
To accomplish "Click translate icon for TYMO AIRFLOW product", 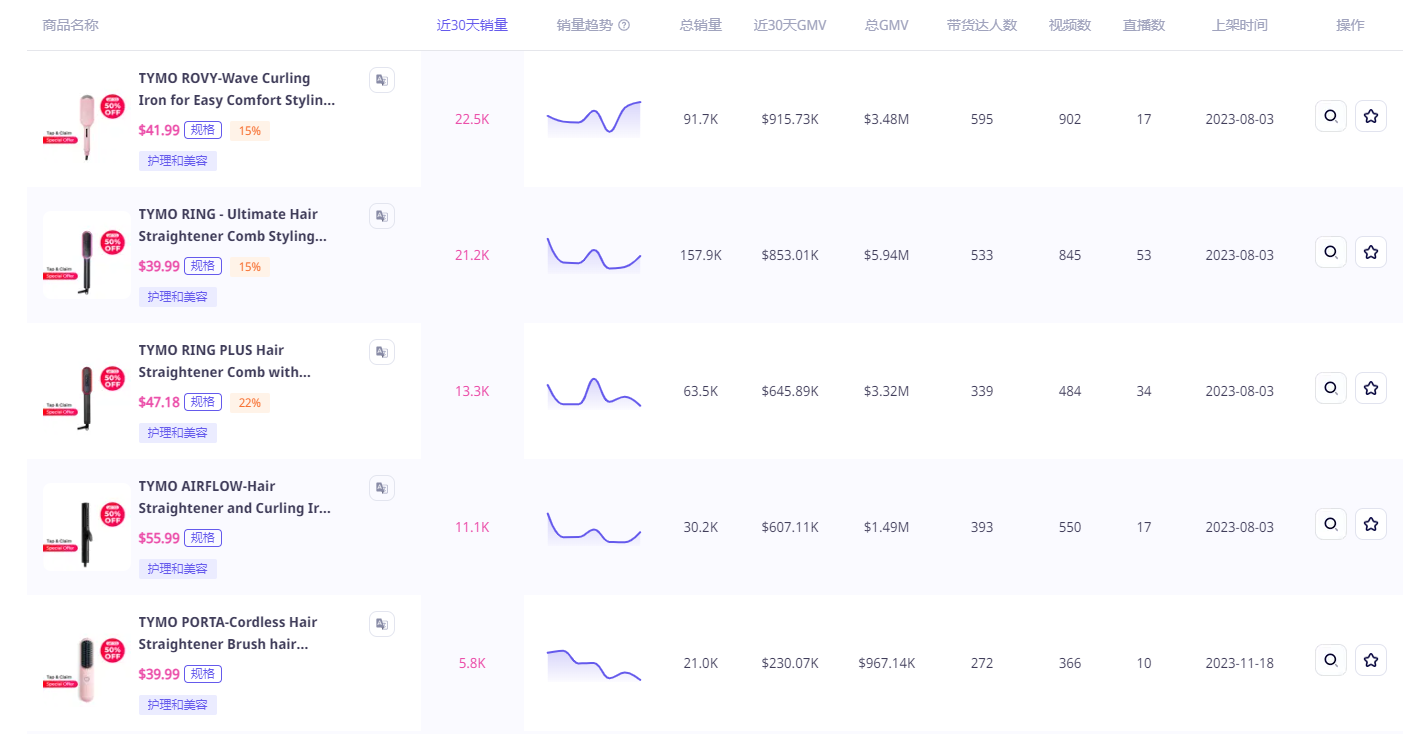I will 381,488.
